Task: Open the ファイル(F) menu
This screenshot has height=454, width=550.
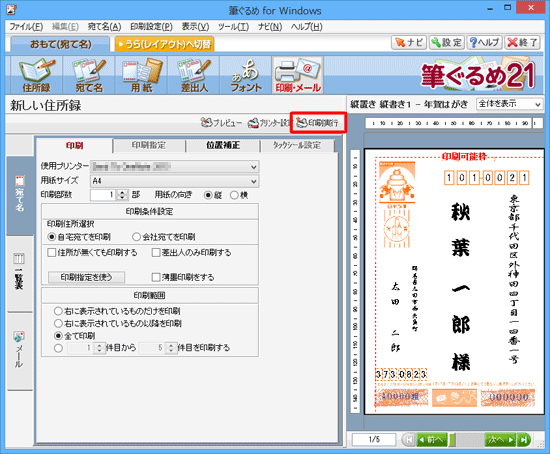Action: pyautogui.click(x=26, y=27)
